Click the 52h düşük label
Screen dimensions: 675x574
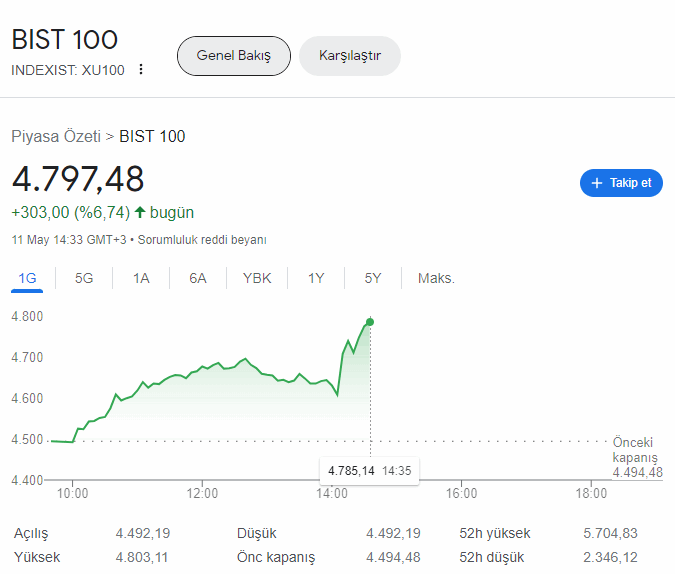(x=492, y=558)
